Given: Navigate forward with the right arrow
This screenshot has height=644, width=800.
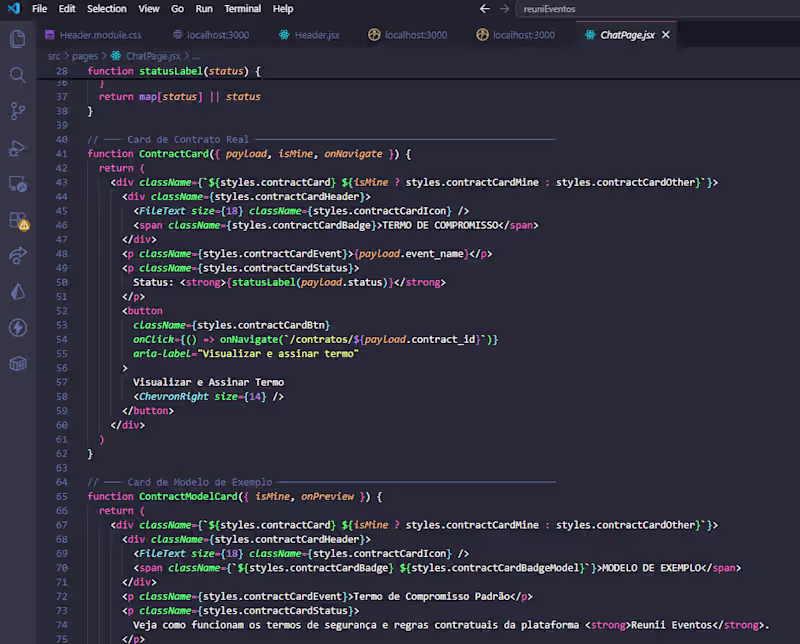Looking at the screenshot, I should click(505, 9).
